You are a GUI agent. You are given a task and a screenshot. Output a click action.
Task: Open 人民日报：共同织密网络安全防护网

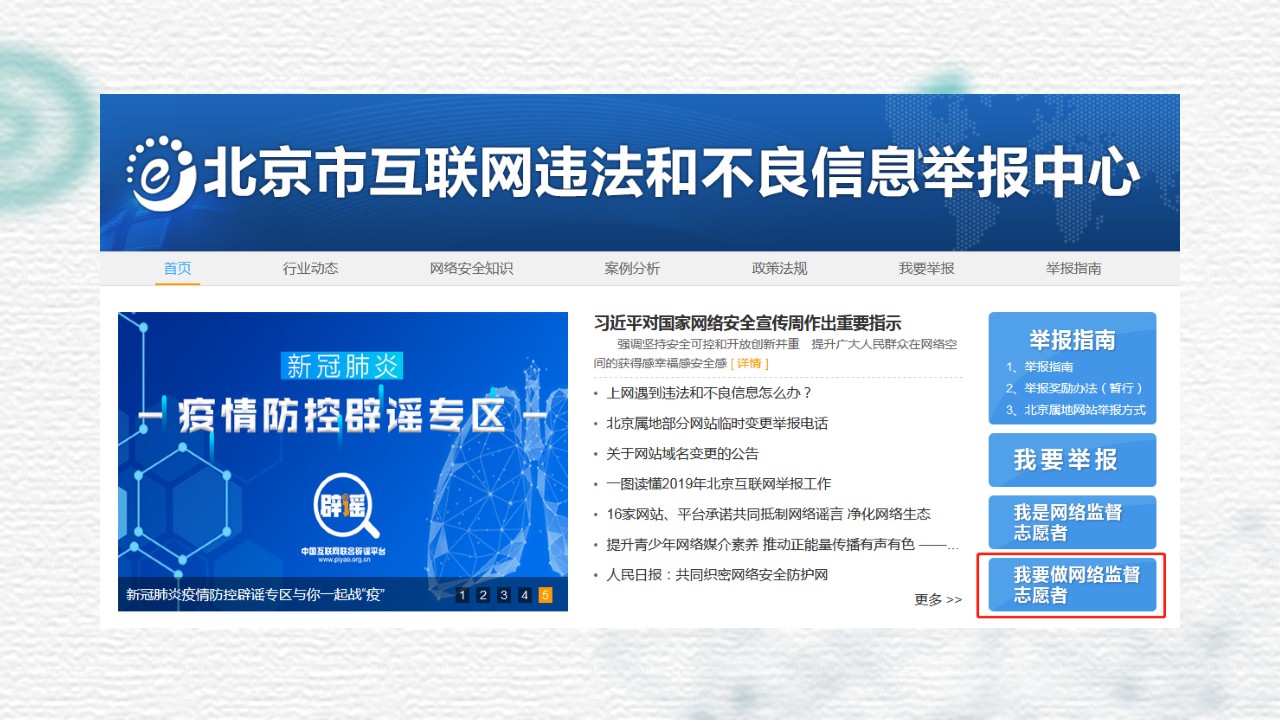point(717,575)
